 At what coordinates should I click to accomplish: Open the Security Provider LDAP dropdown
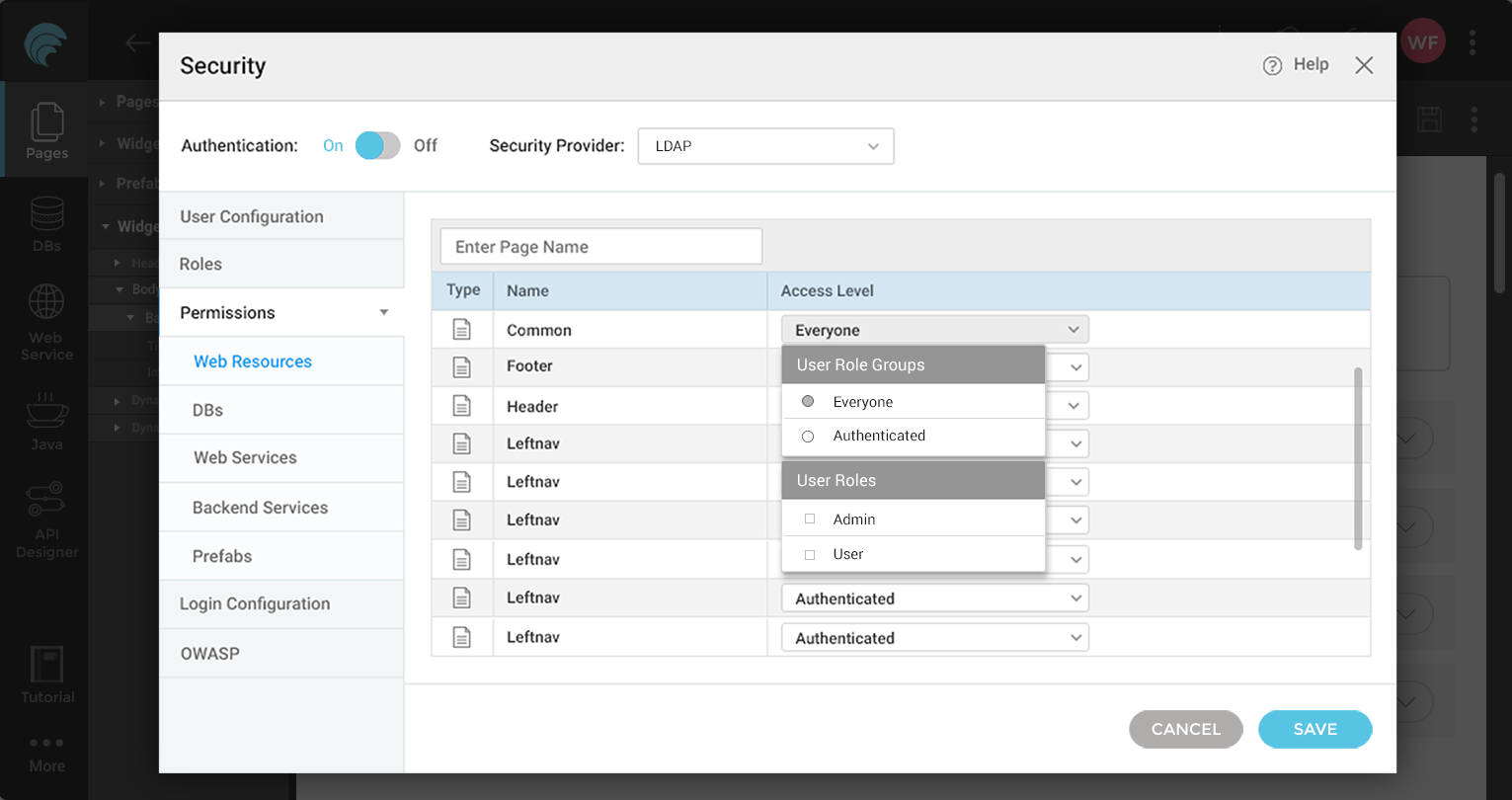point(765,146)
